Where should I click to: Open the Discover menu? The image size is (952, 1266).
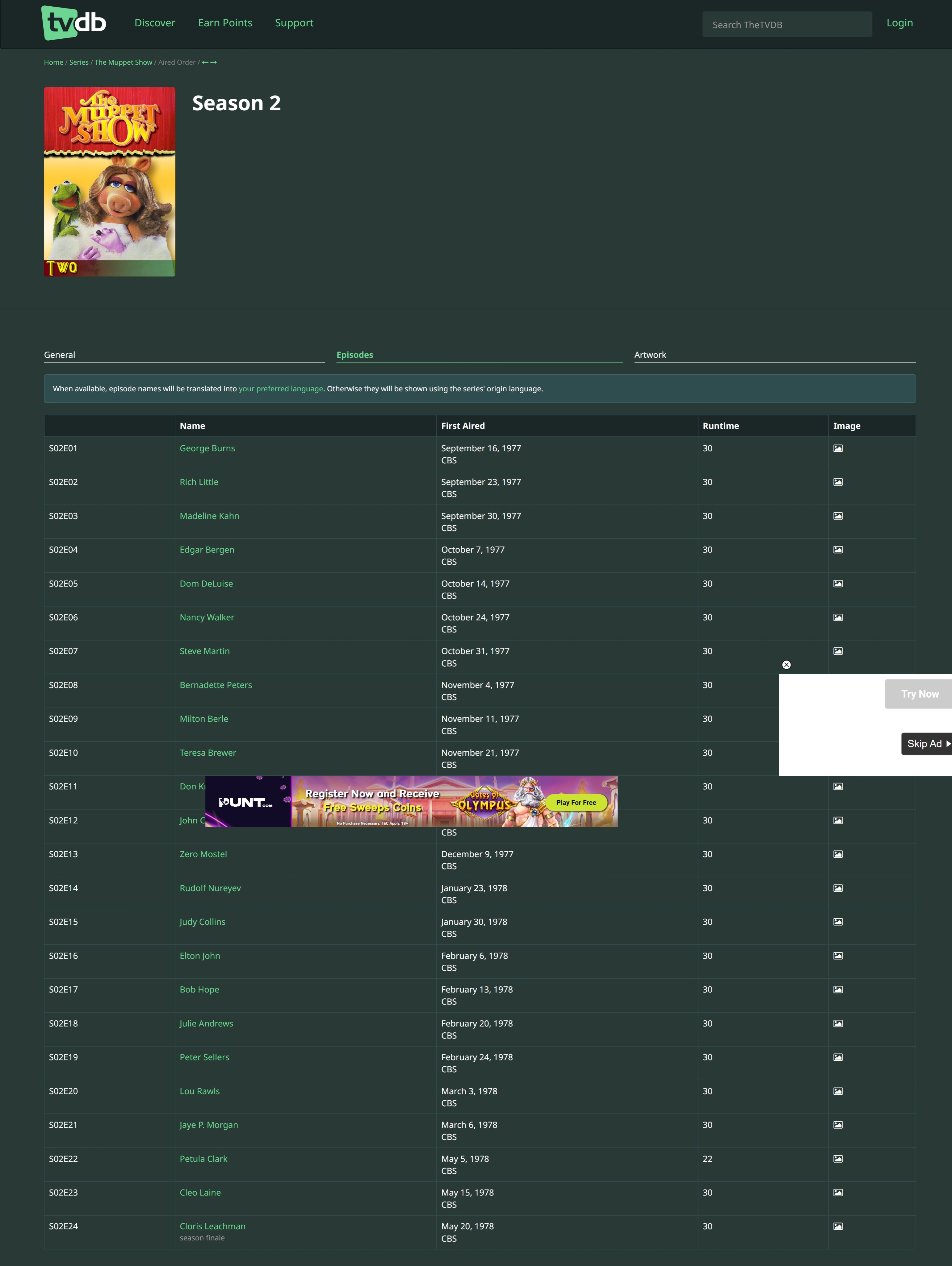coord(155,23)
